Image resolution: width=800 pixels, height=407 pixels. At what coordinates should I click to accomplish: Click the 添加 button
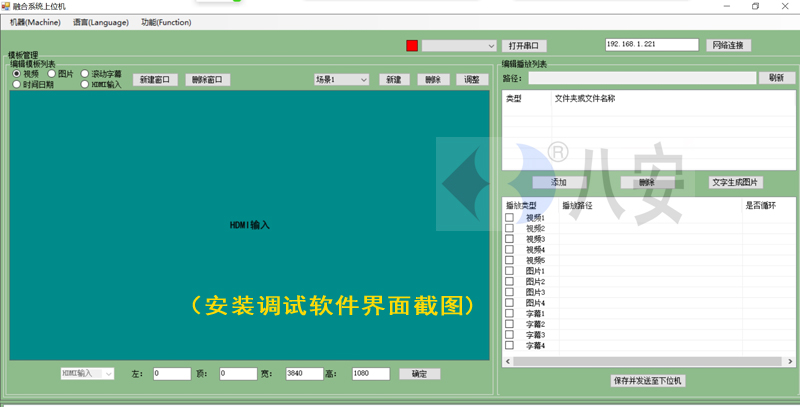(559, 182)
